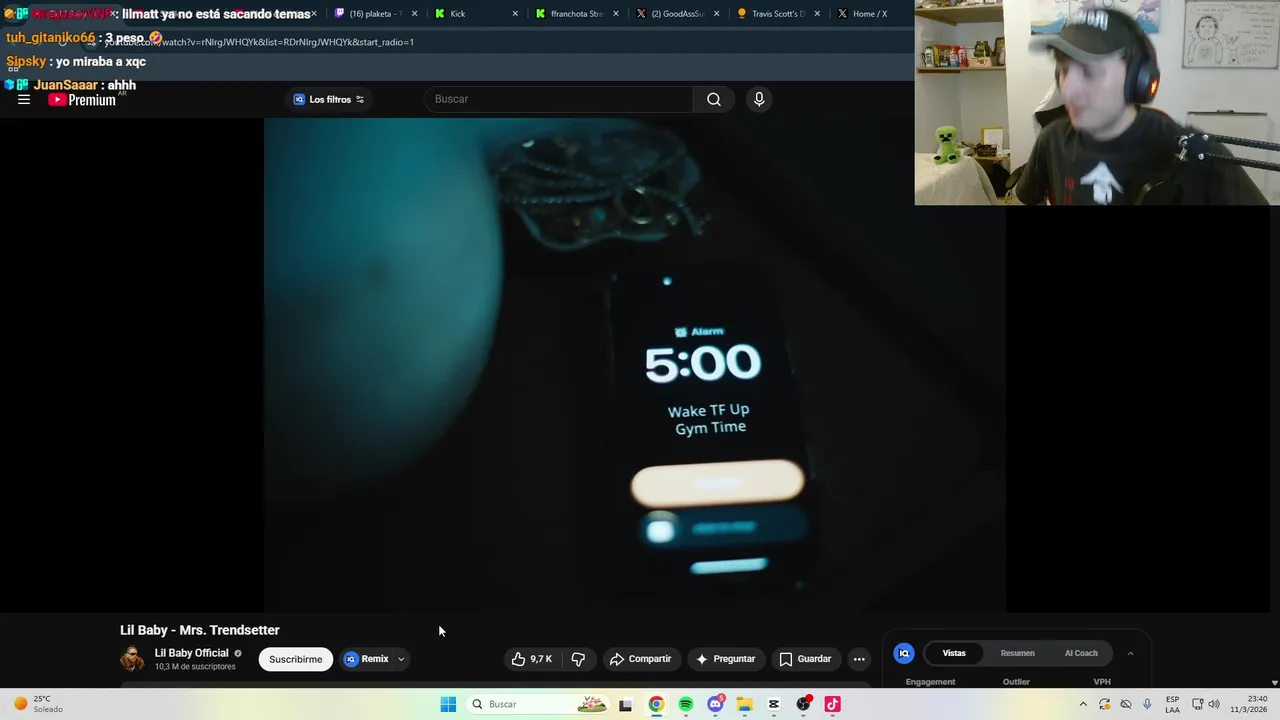The image size is (1280, 720).
Task: Open Task View on the taskbar
Action: pos(625,704)
